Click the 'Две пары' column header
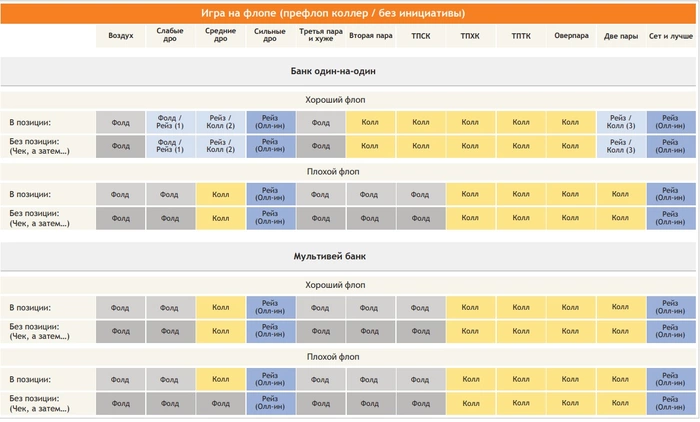The width and height of the screenshot is (700, 422). coord(621,36)
